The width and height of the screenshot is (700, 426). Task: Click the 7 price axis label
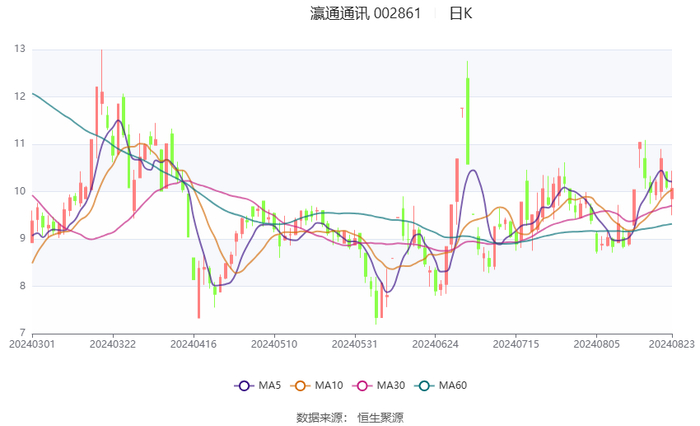coord(22,333)
